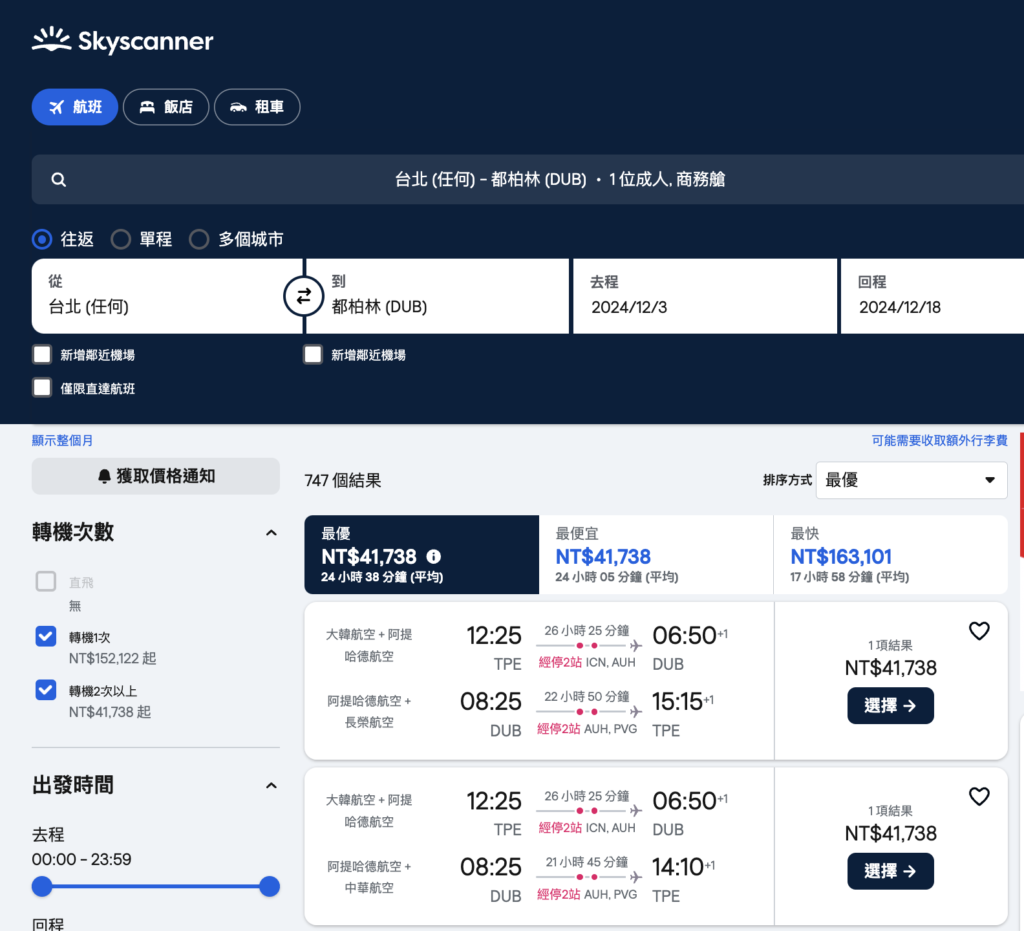The height and width of the screenshot is (931, 1024).
Task: Click 選擇 for flight returning 15:15
Action: pos(890,706)
